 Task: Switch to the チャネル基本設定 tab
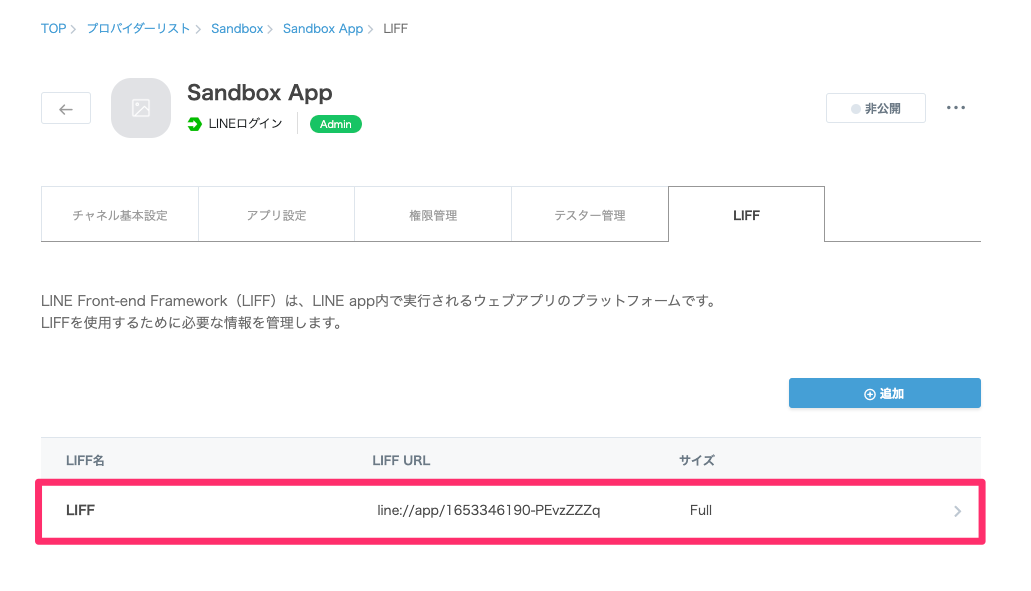[x=119, y=213]
